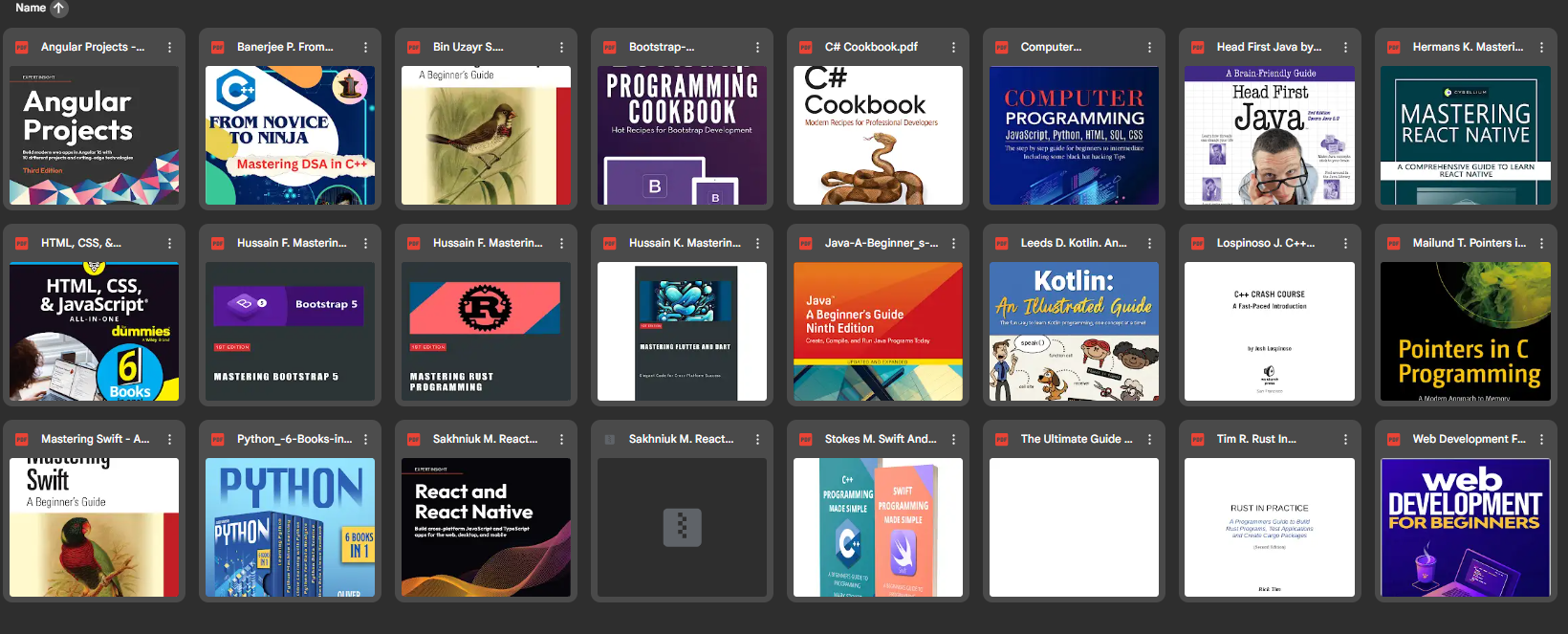Open the second Sakhniuk M. React placeholder preview
This screenshot has height=634, width=1568.
[682, 527]
